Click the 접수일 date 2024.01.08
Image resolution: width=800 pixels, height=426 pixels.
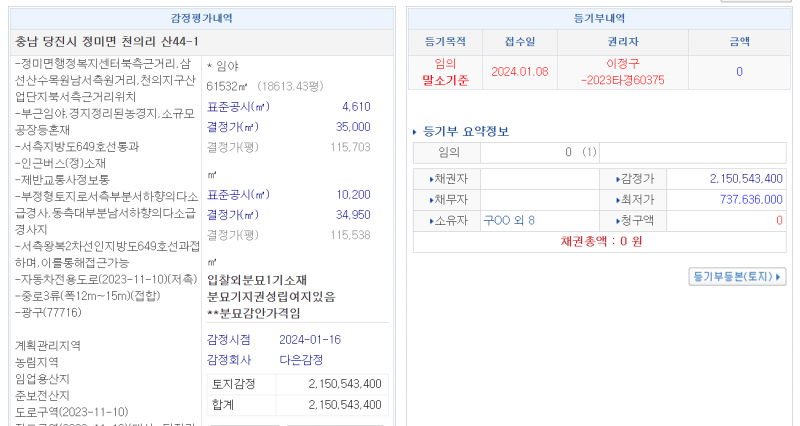(x=519, y=72)
